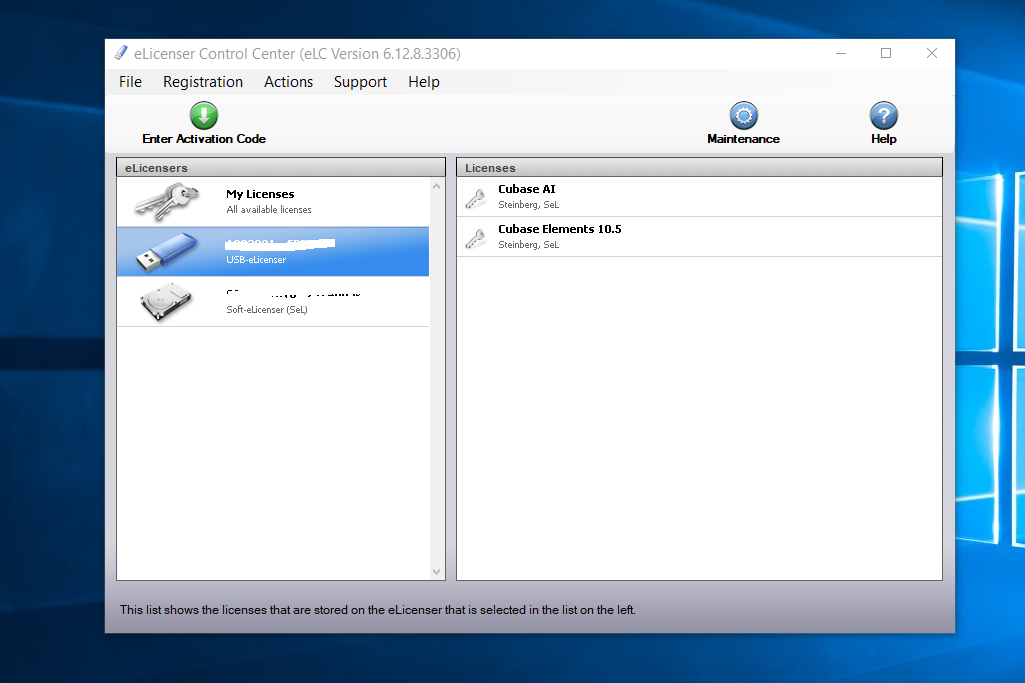
Task: Click the Enter Activation Code label
Action: tap(204, 139)
